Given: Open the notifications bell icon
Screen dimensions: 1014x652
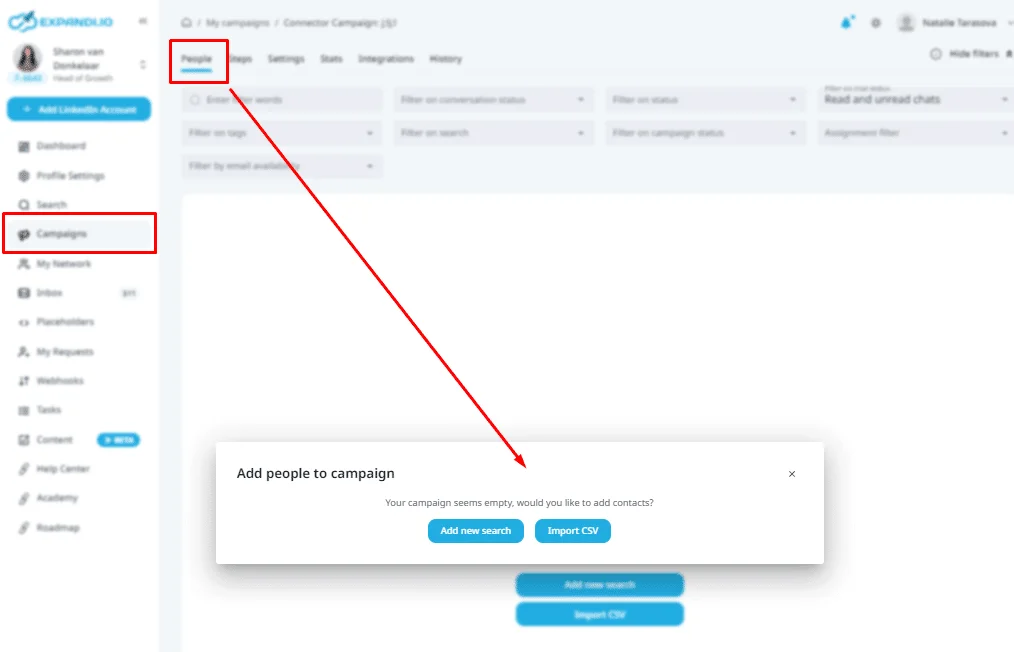Looking at the screenshot, I should point(847,23).
